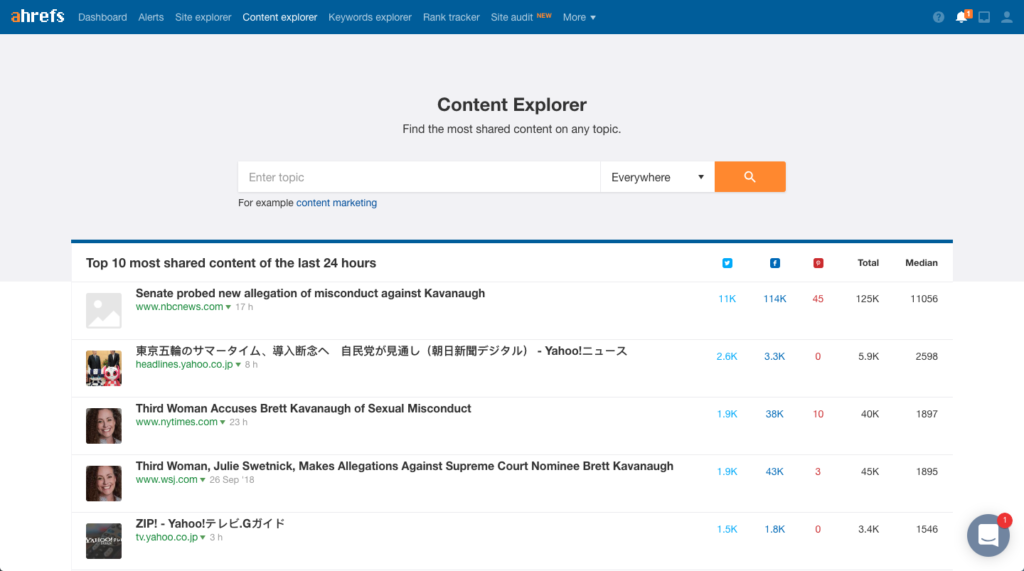Click the 1.8K Facebook shares value
The width and height of the screenshot is (1024, 571).
click(x=775, y=530)
